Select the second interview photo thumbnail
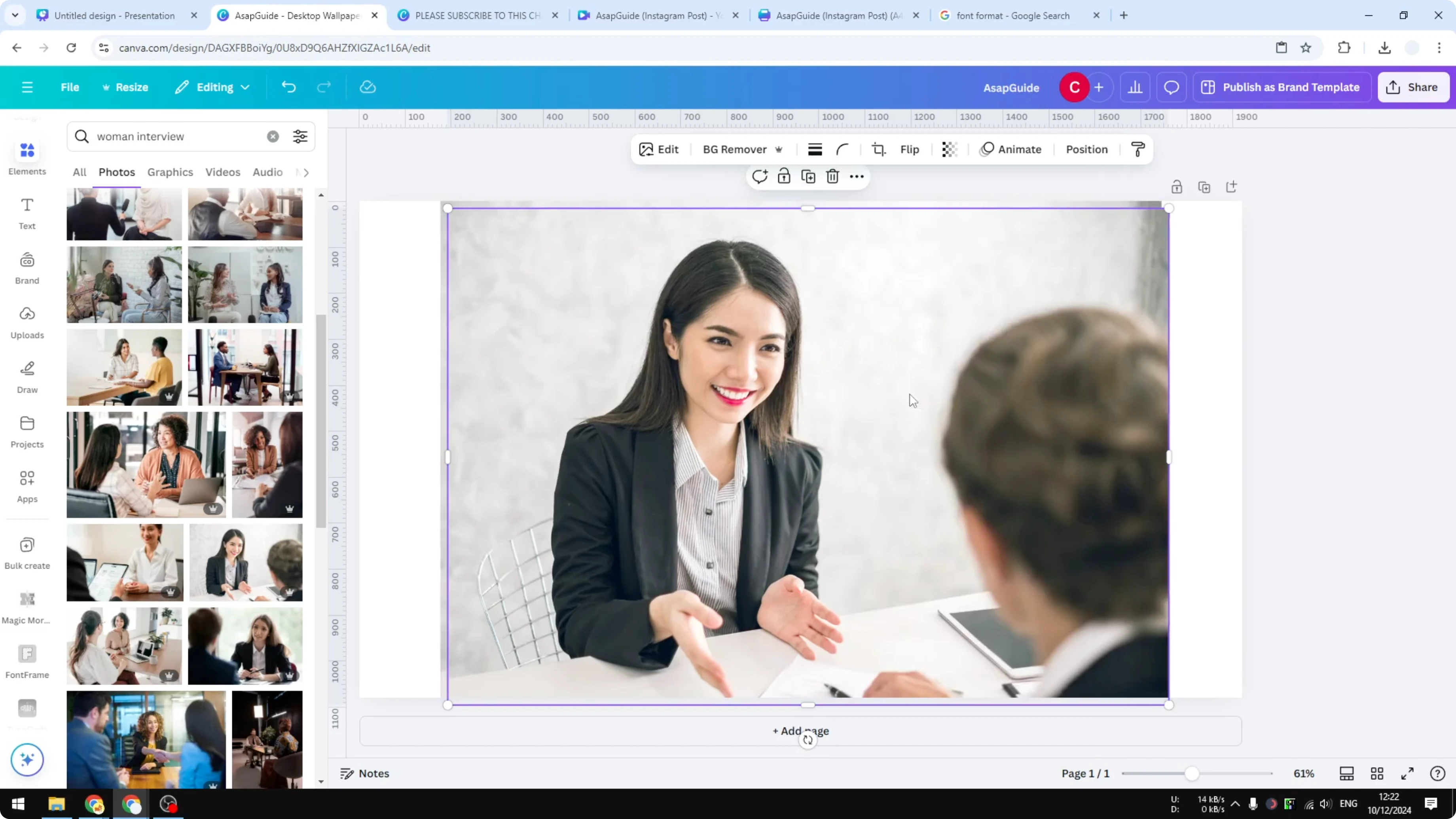Image resolution: width=1456 pixels, height=819 pixels. (245, 214)
